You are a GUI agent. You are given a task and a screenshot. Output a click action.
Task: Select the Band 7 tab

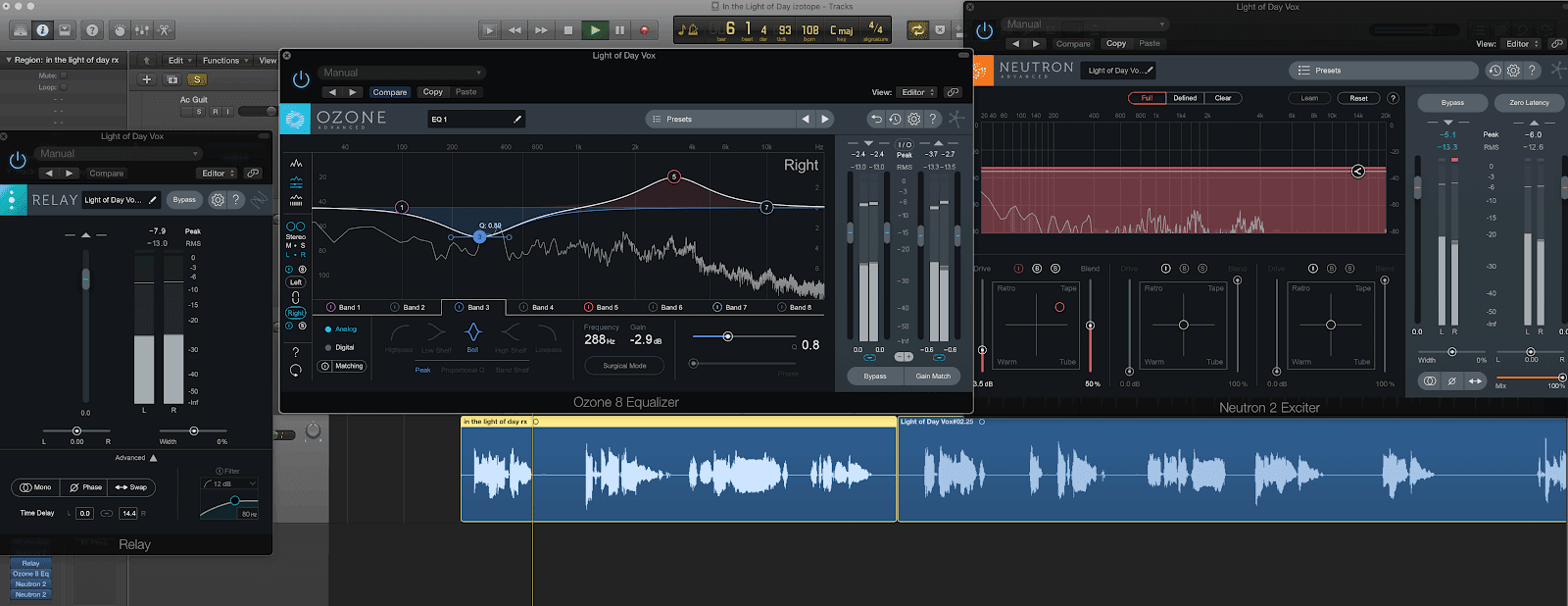point(730,307)
